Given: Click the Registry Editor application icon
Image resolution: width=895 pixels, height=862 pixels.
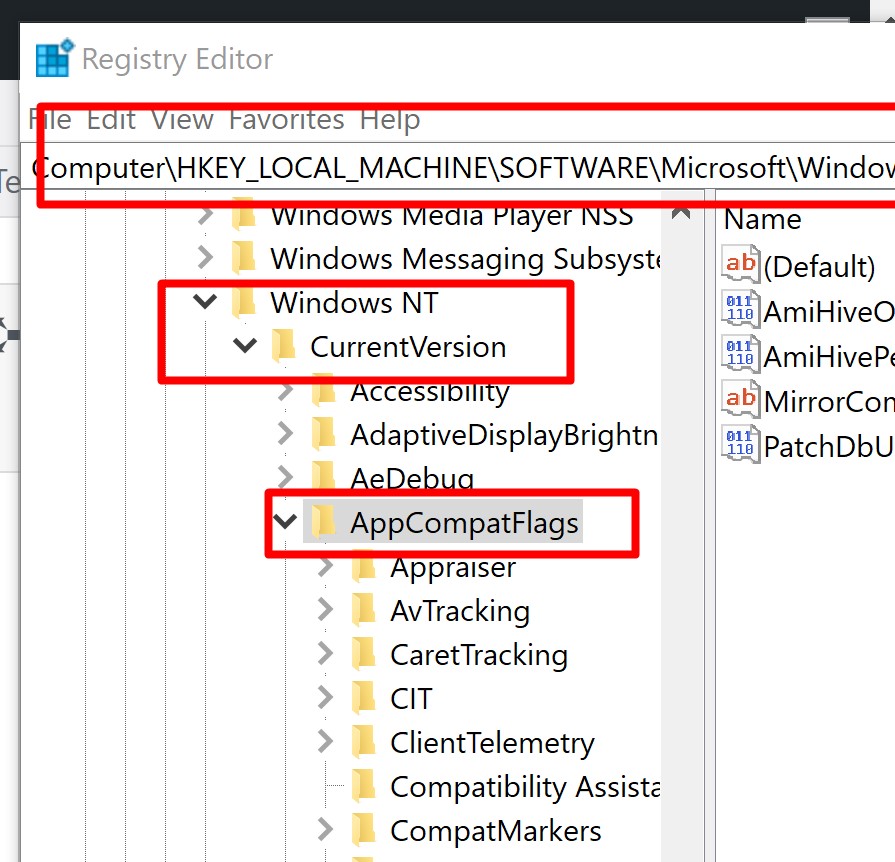Looking at the screenshot, I should tap(52, 57).
